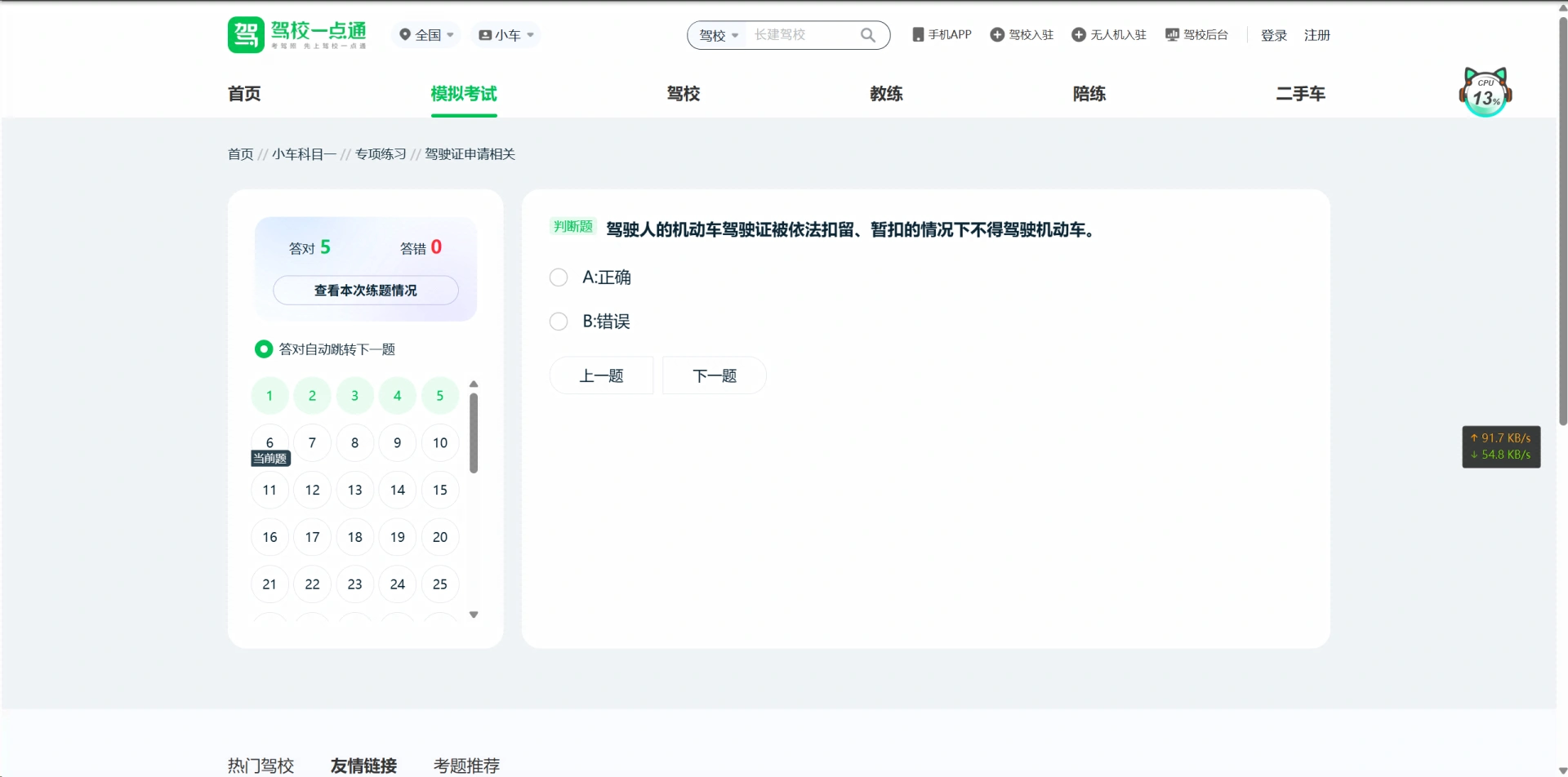Expand the 驾校 search category dropdown

point(718,36)
